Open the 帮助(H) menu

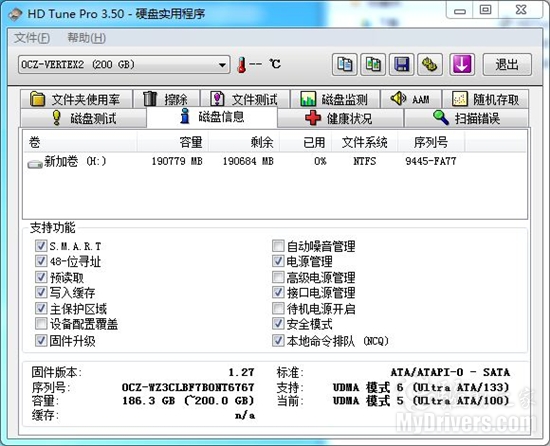[86, 38]
